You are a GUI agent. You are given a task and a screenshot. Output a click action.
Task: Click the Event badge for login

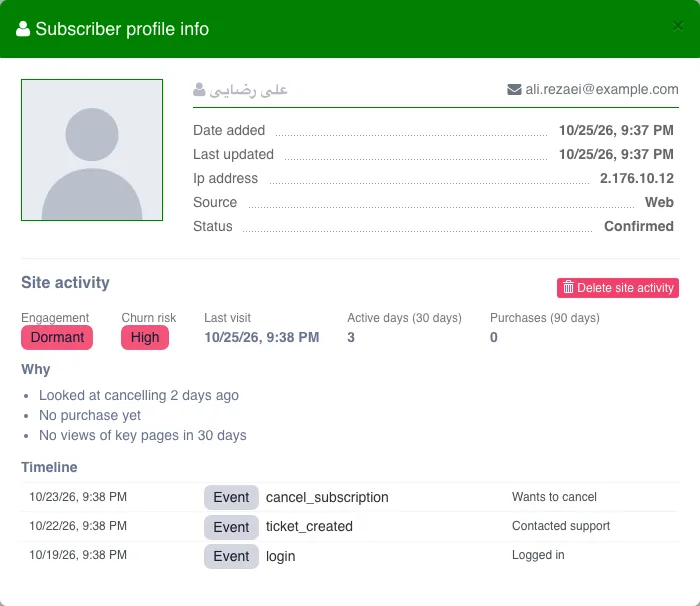(x=231, y=556)
